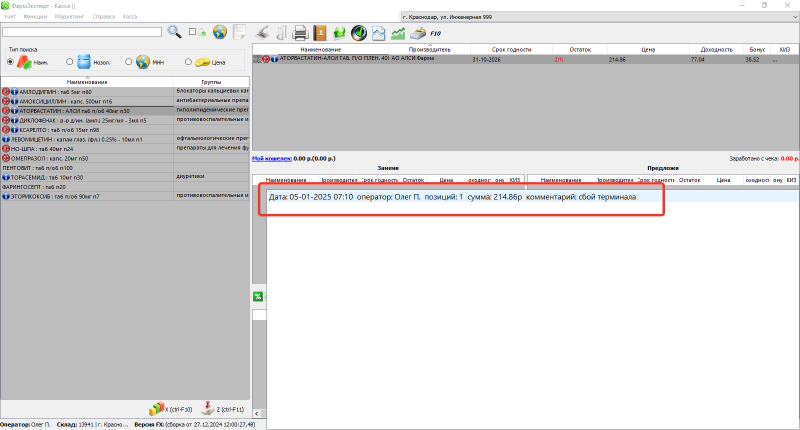This screenshot has width=800, height=430.
Task: Click the hole-punch stamp toolbar icon
Action: click(x=262, y=33)
